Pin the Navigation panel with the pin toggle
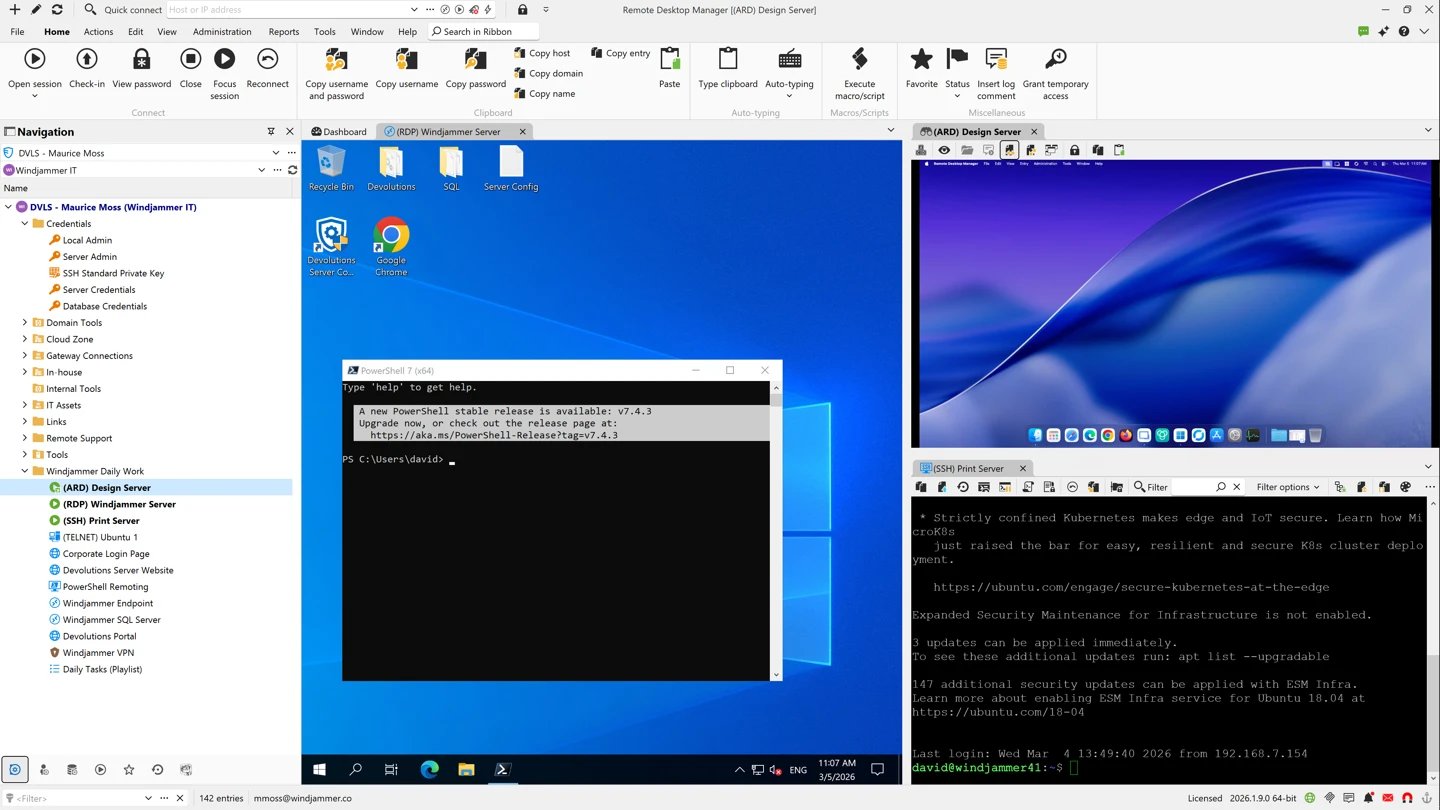1440x810 pixels. coord(271,131)
